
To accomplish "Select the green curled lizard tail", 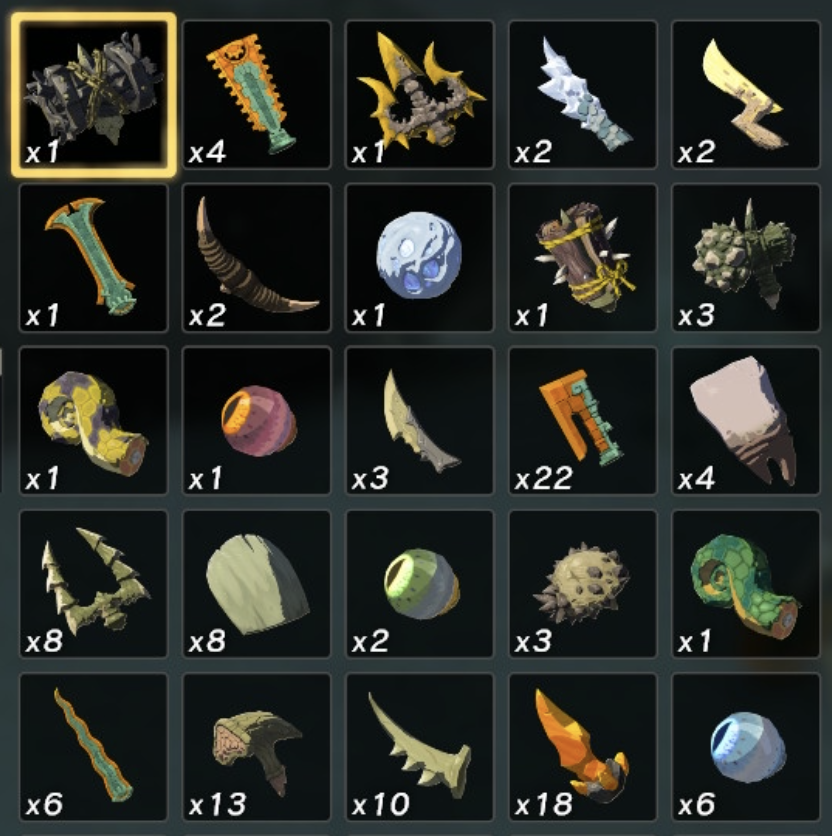I will [x=746, y=584].
